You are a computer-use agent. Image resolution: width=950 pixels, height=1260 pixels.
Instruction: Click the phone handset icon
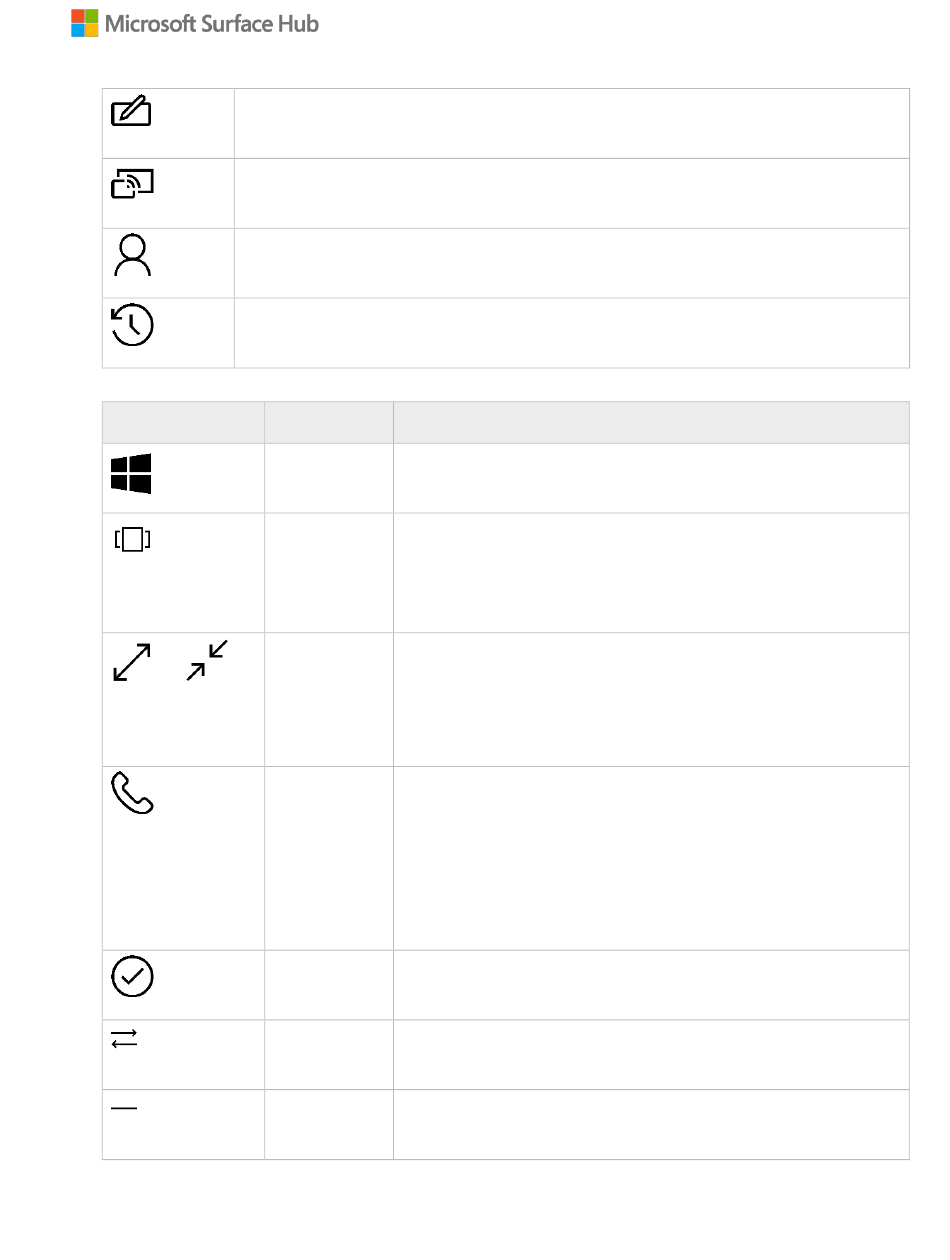132,793
